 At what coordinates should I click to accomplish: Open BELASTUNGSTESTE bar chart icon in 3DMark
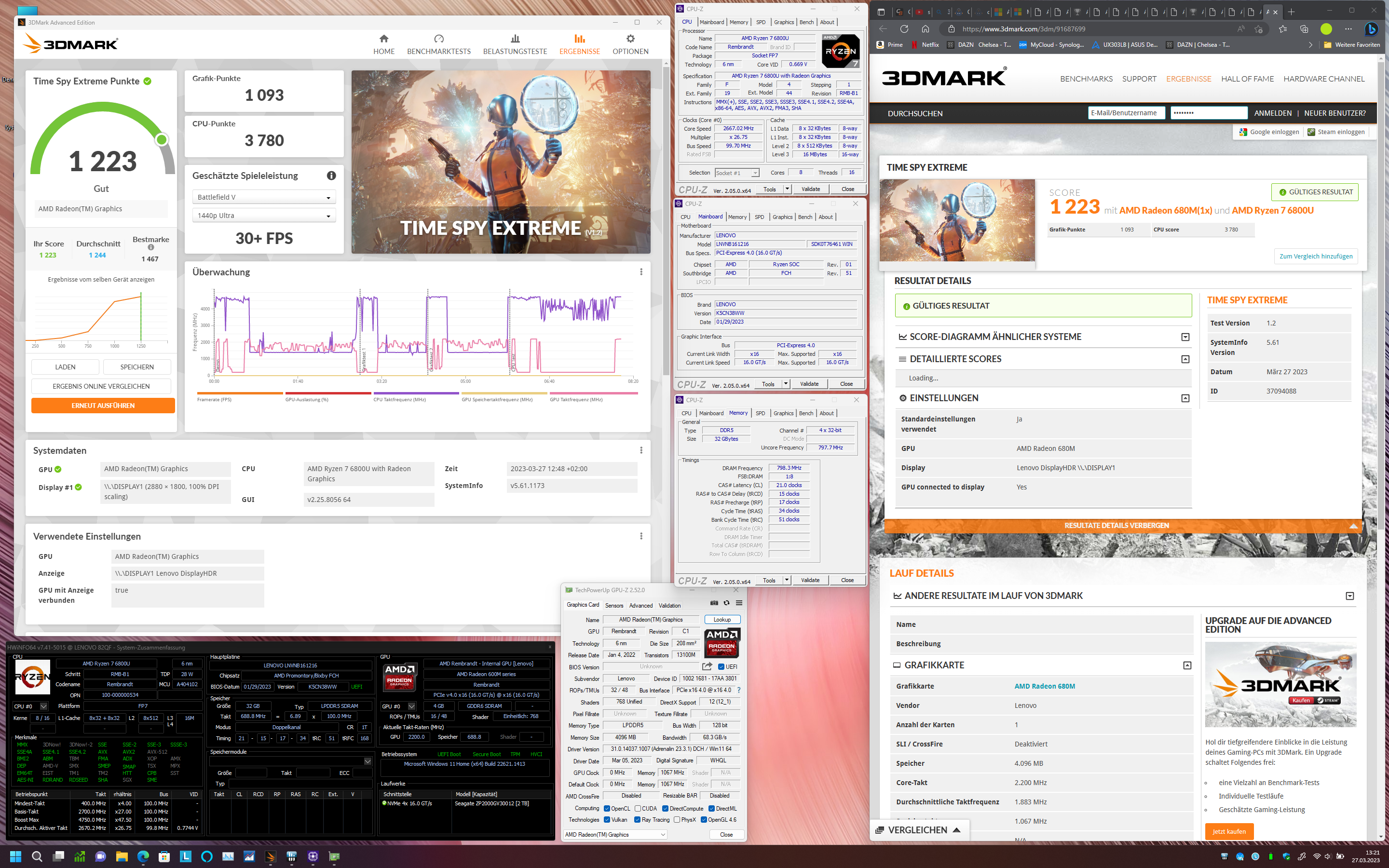(x=515, y=39)
